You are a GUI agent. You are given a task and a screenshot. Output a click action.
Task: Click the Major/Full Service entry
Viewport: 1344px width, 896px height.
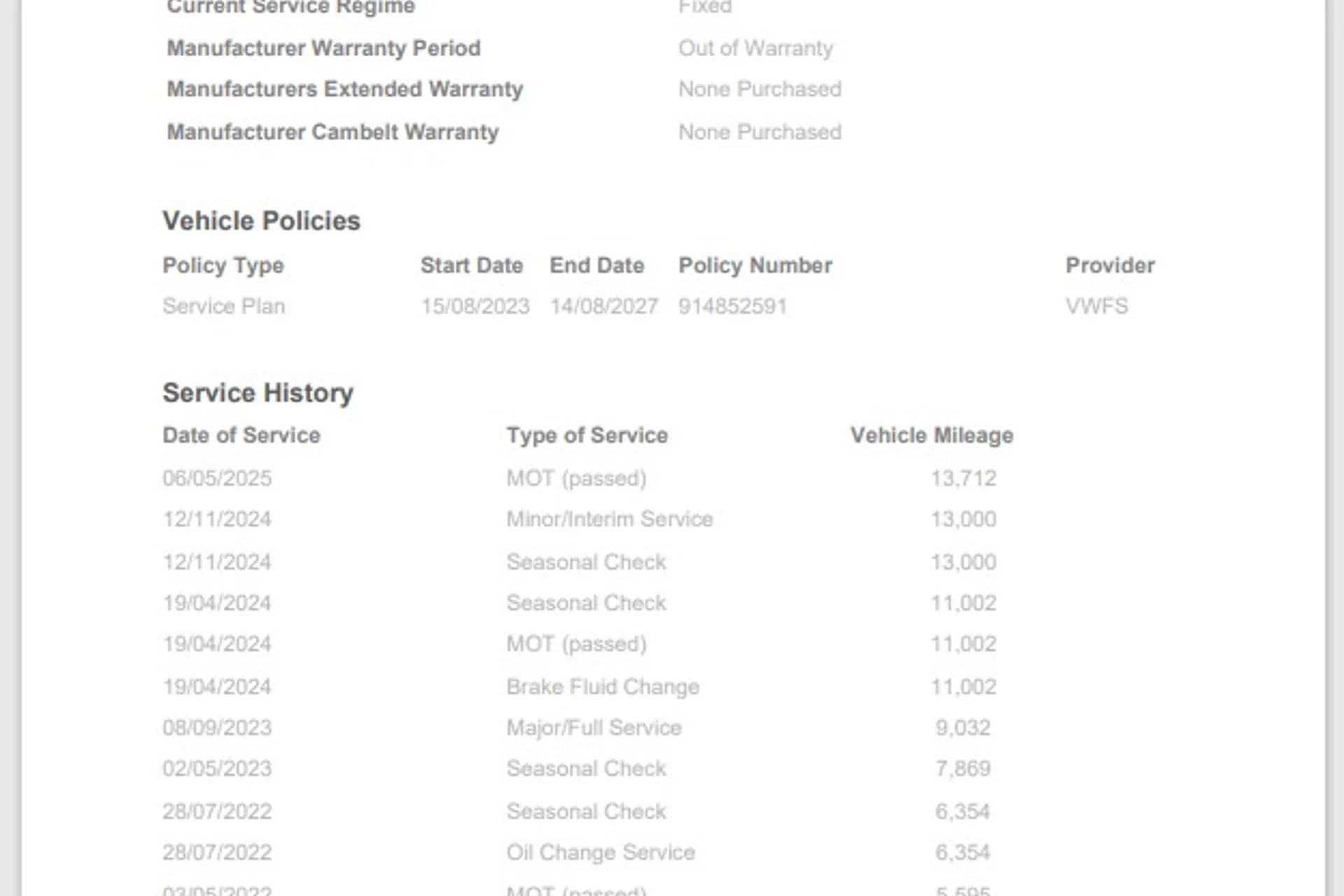point(594,727)
